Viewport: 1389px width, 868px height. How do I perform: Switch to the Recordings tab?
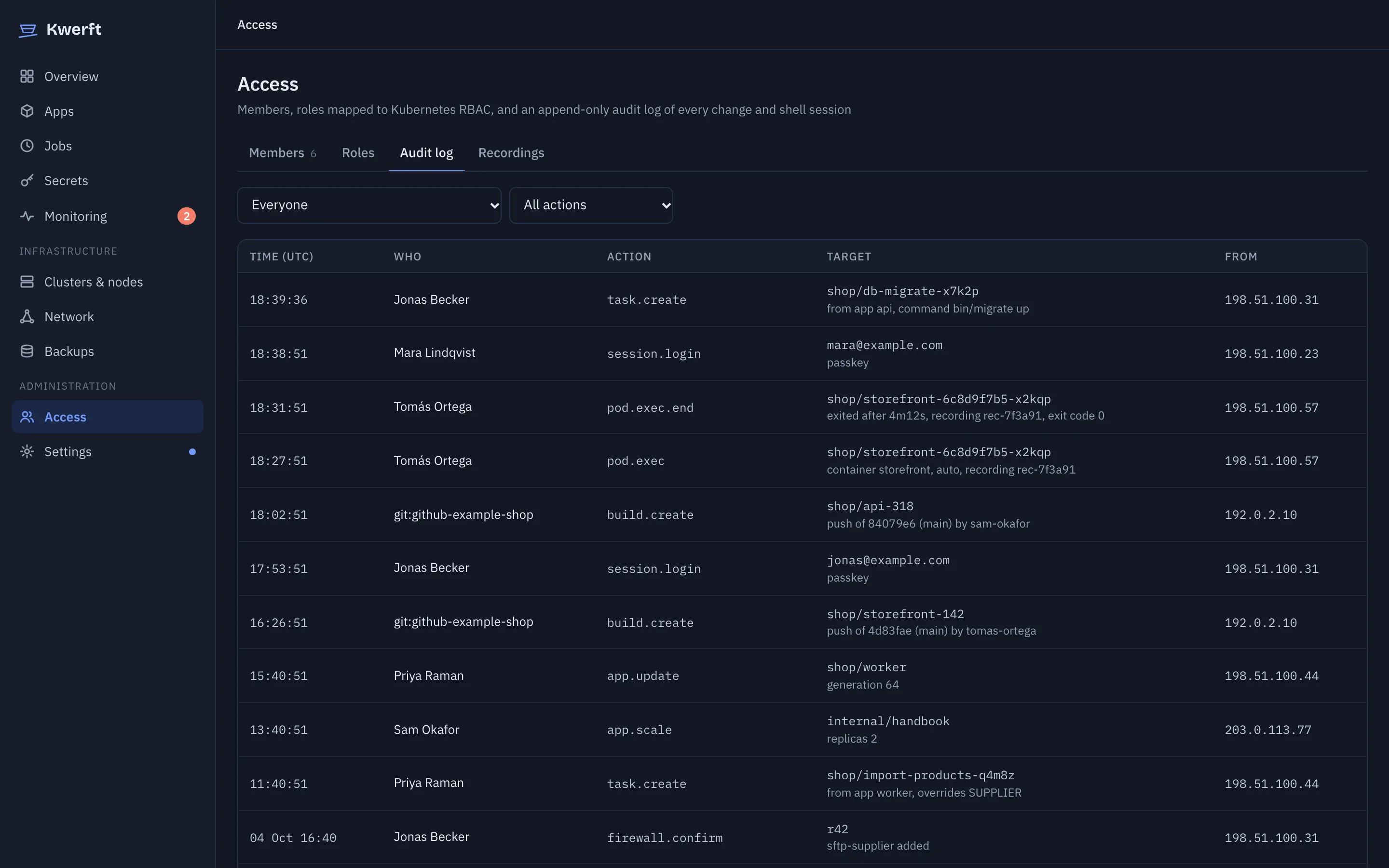pyautogui.click(x=511, y=153)
